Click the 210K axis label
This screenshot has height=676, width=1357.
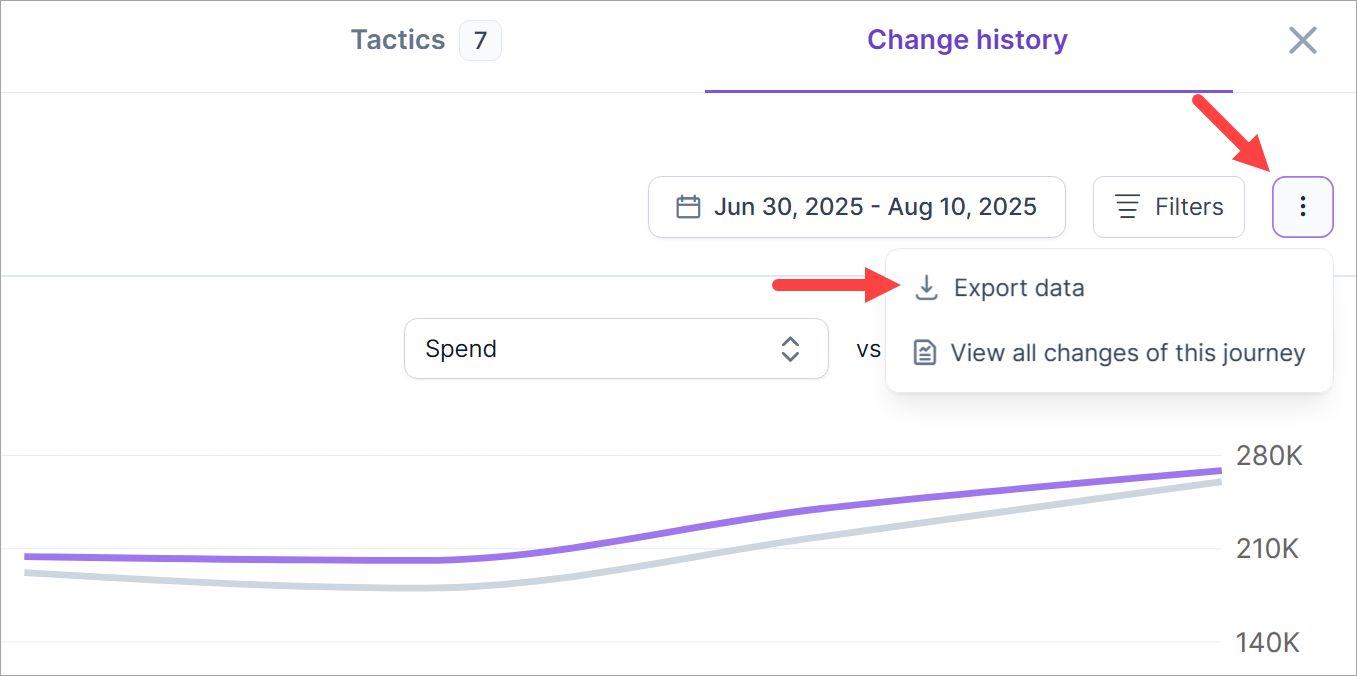[x=1269, y=549]
